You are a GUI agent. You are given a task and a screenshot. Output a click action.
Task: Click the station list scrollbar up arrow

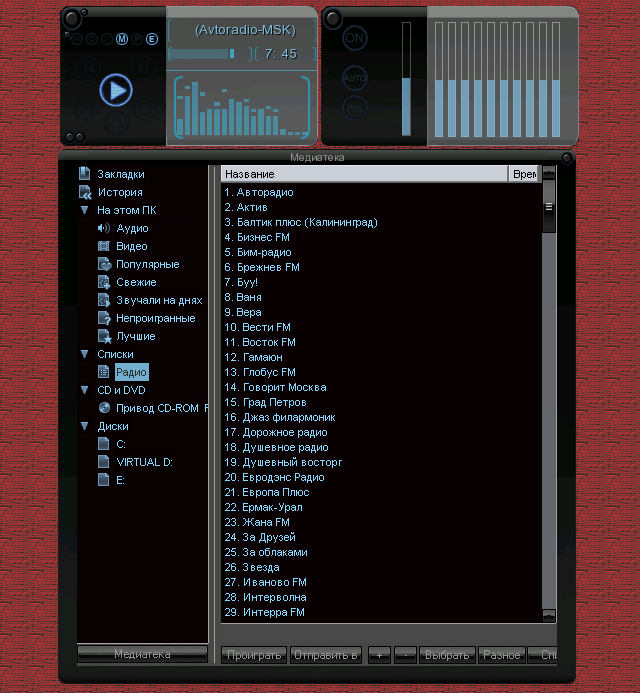(x=549, y=172)
